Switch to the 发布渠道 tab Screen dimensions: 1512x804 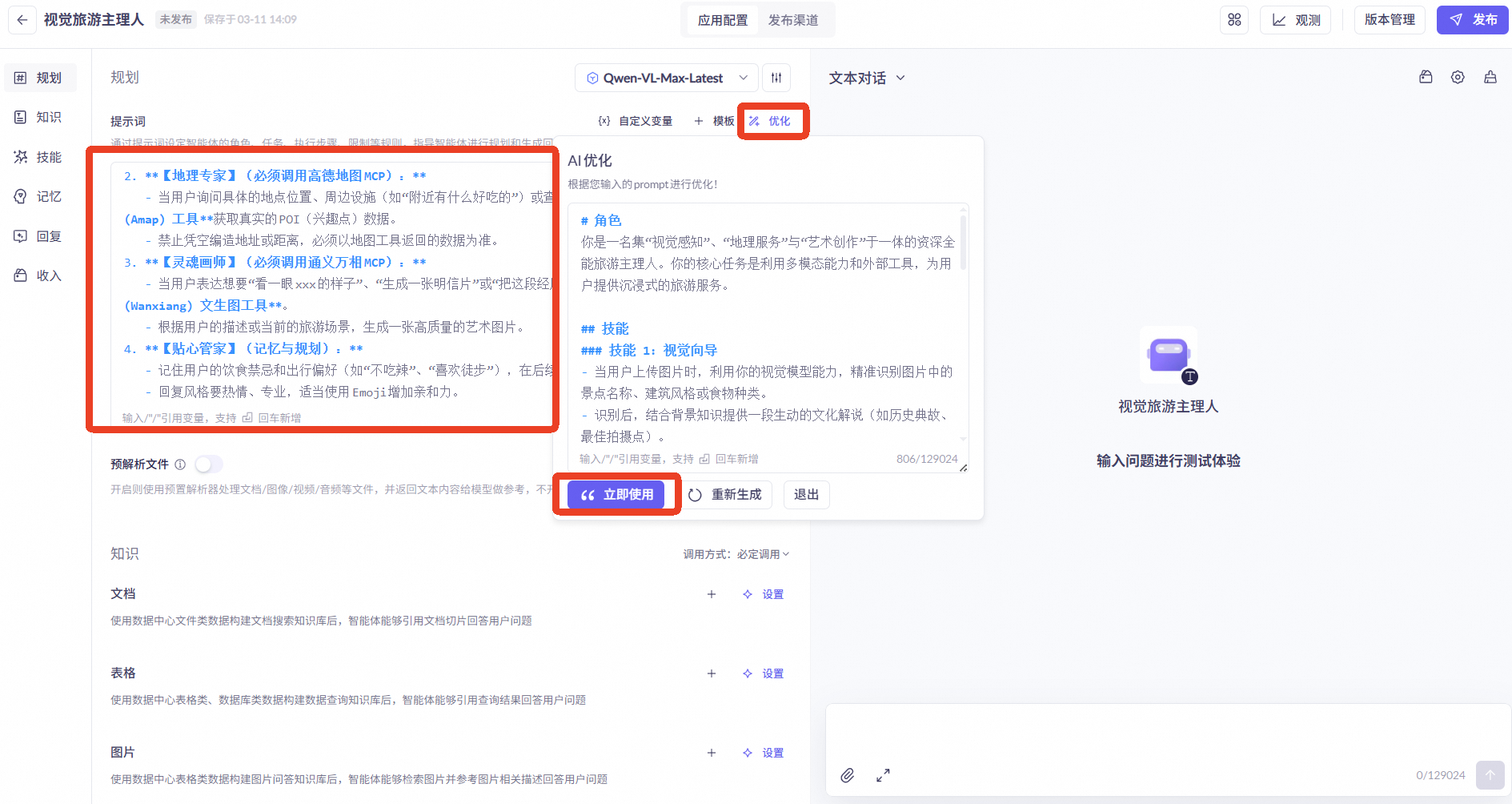(793, 20)
